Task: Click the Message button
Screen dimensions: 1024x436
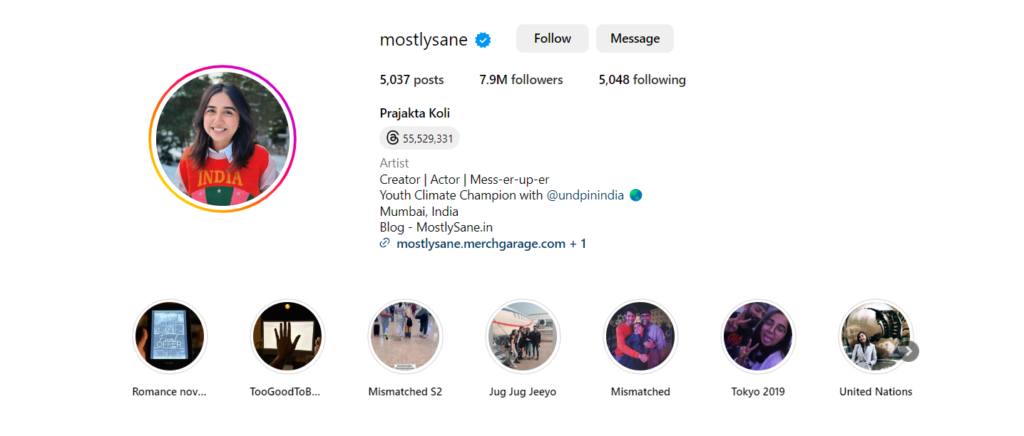Action: pyautogui.click(x=635, y=39)
